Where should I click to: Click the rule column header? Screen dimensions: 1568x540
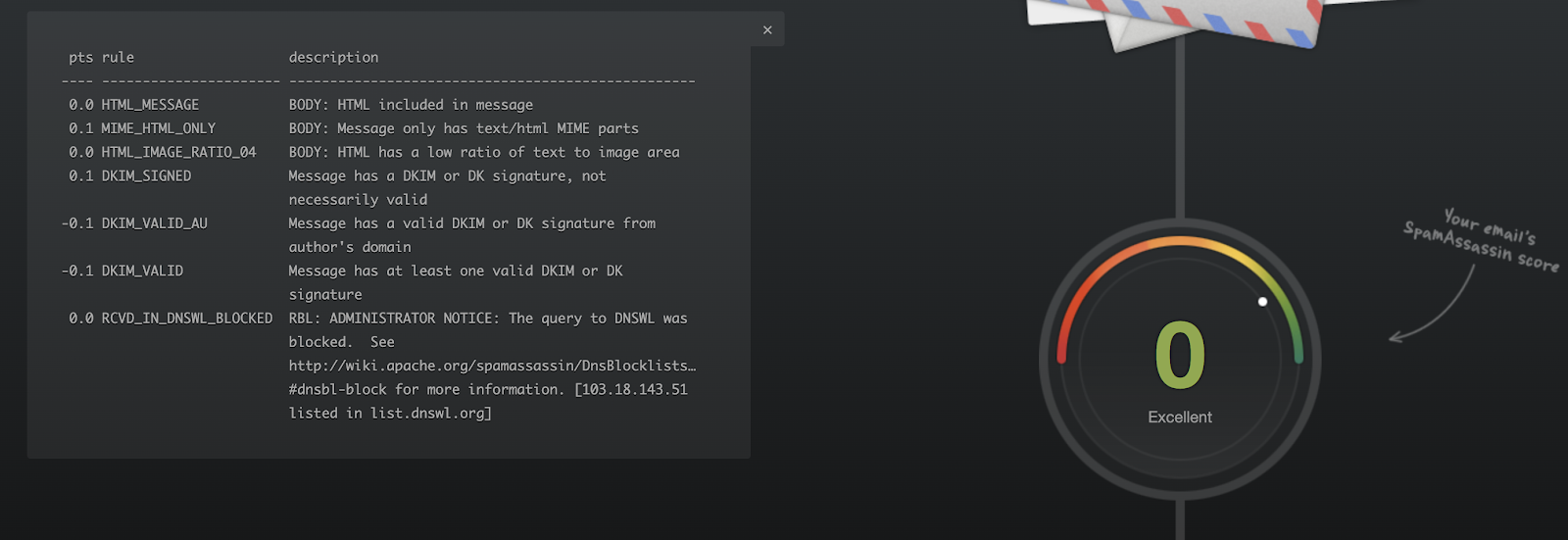coord(118,58)
